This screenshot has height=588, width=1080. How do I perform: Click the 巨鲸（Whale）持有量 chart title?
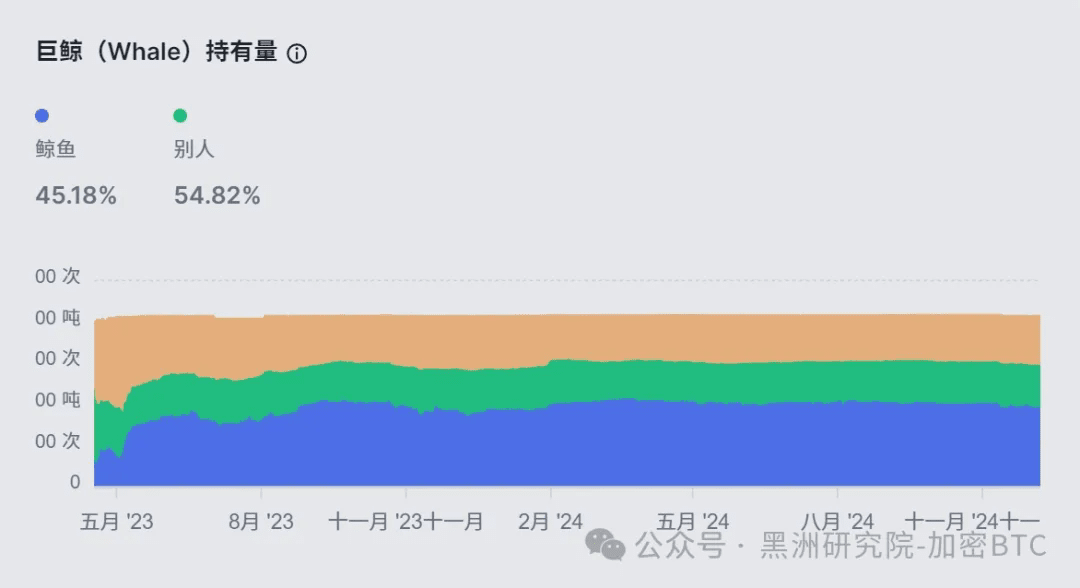click(x=156, y=52)
